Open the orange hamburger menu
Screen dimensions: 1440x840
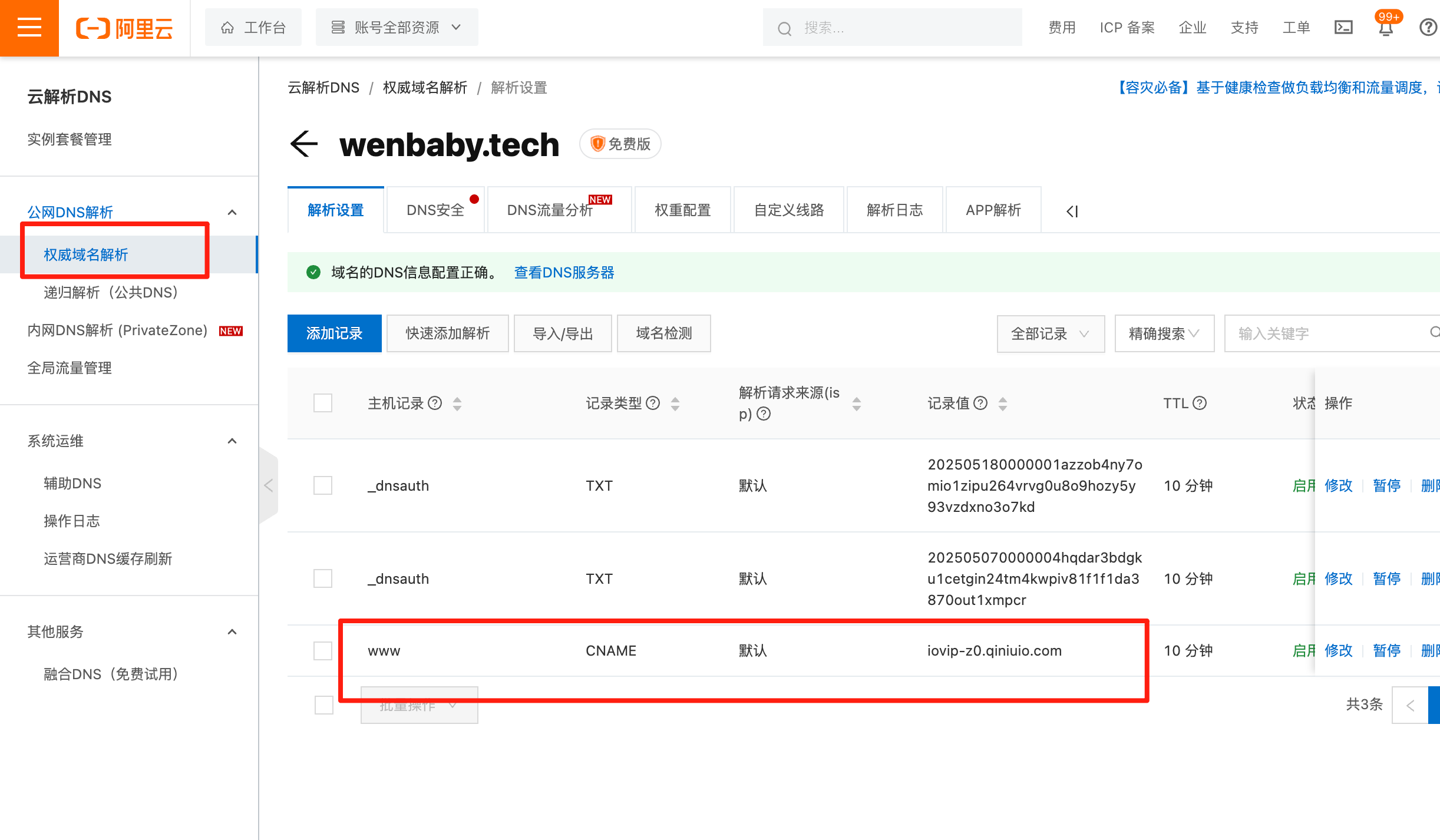29,28
